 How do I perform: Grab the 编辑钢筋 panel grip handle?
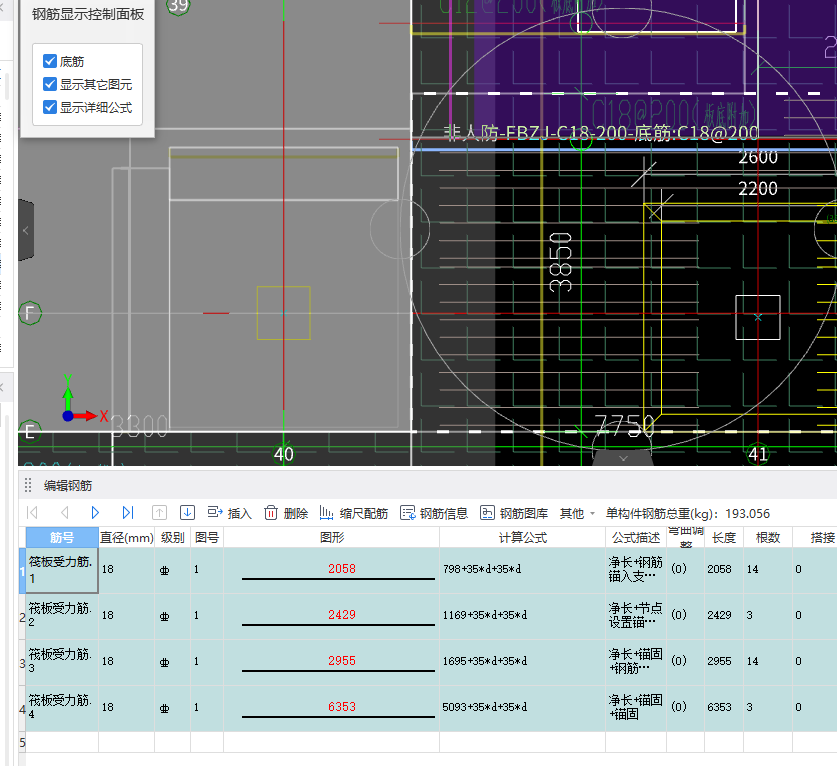tap(28, 485)
